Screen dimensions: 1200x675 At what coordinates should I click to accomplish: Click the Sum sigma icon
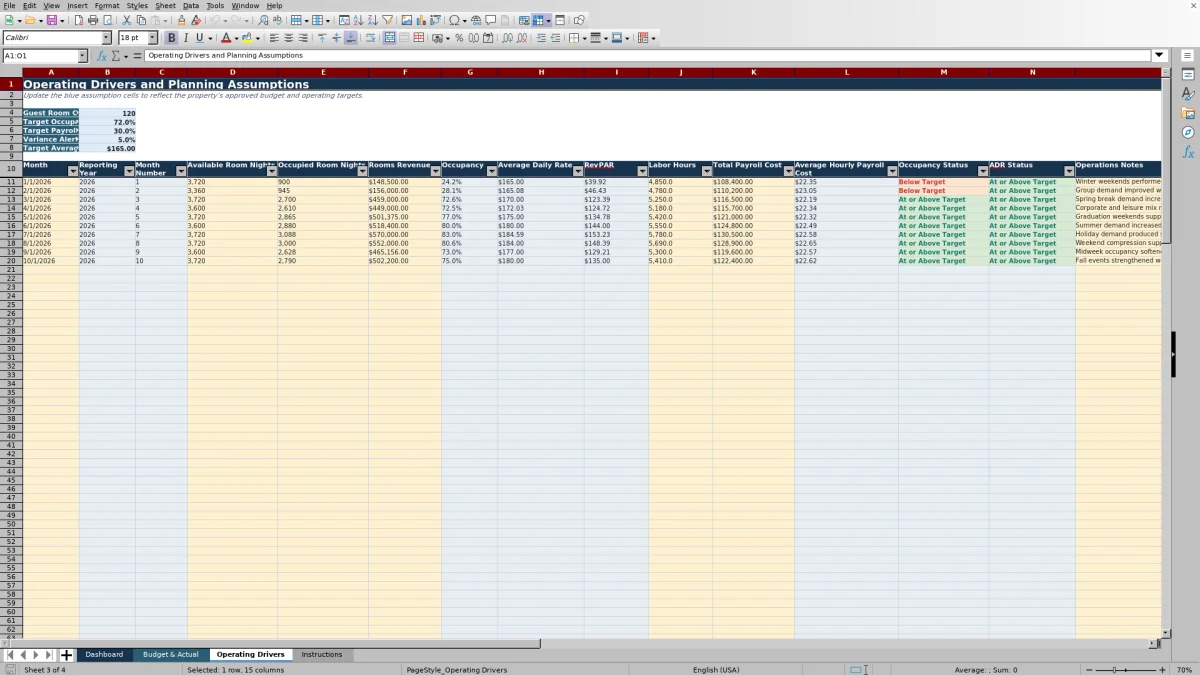click(116, 56)
